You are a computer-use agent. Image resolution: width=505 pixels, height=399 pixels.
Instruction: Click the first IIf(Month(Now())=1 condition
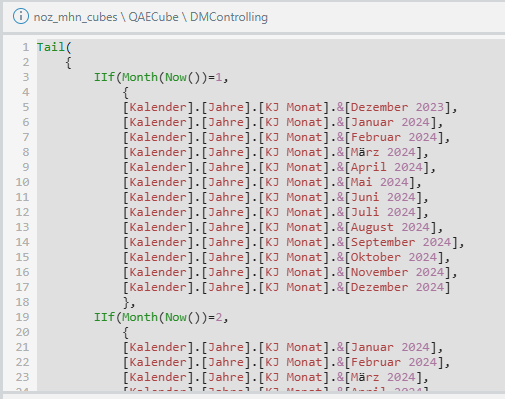click(161, 77)
